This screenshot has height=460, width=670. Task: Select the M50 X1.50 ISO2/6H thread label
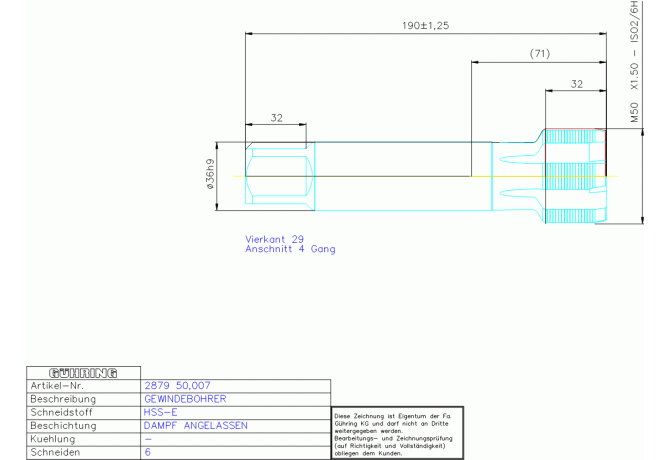(x=633, y=62)
